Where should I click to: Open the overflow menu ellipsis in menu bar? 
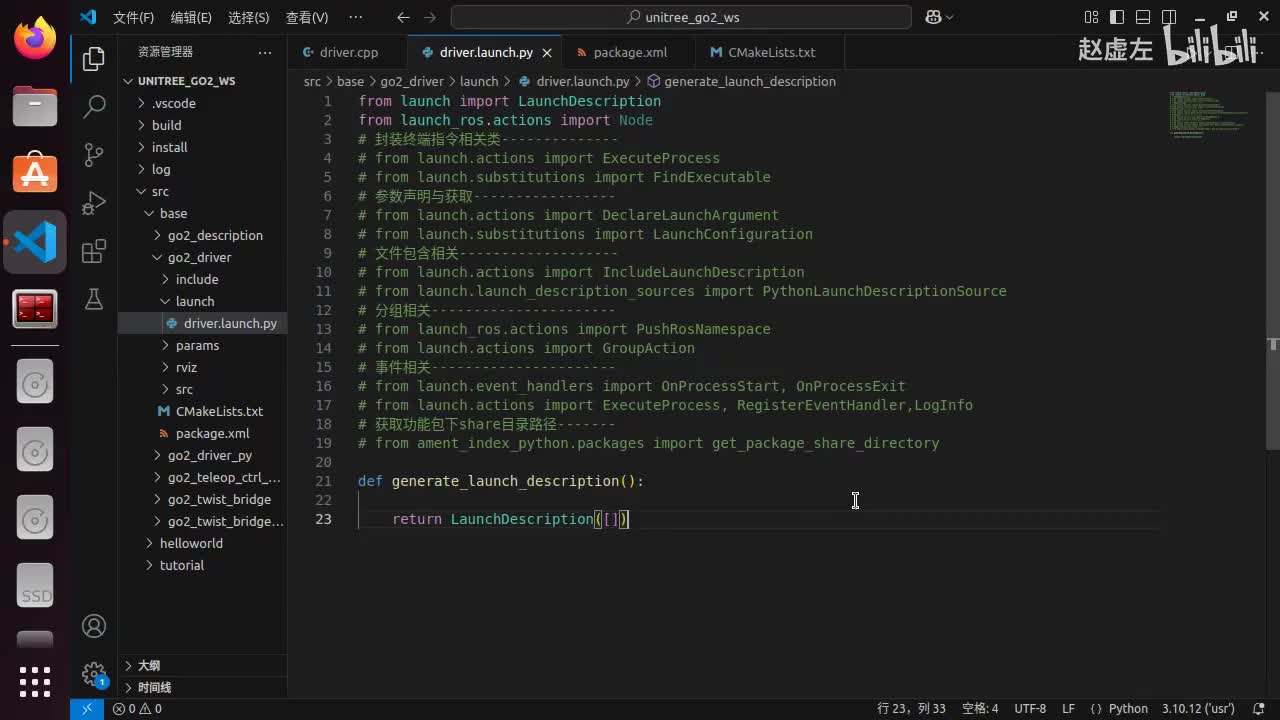[x=356, y=17]
